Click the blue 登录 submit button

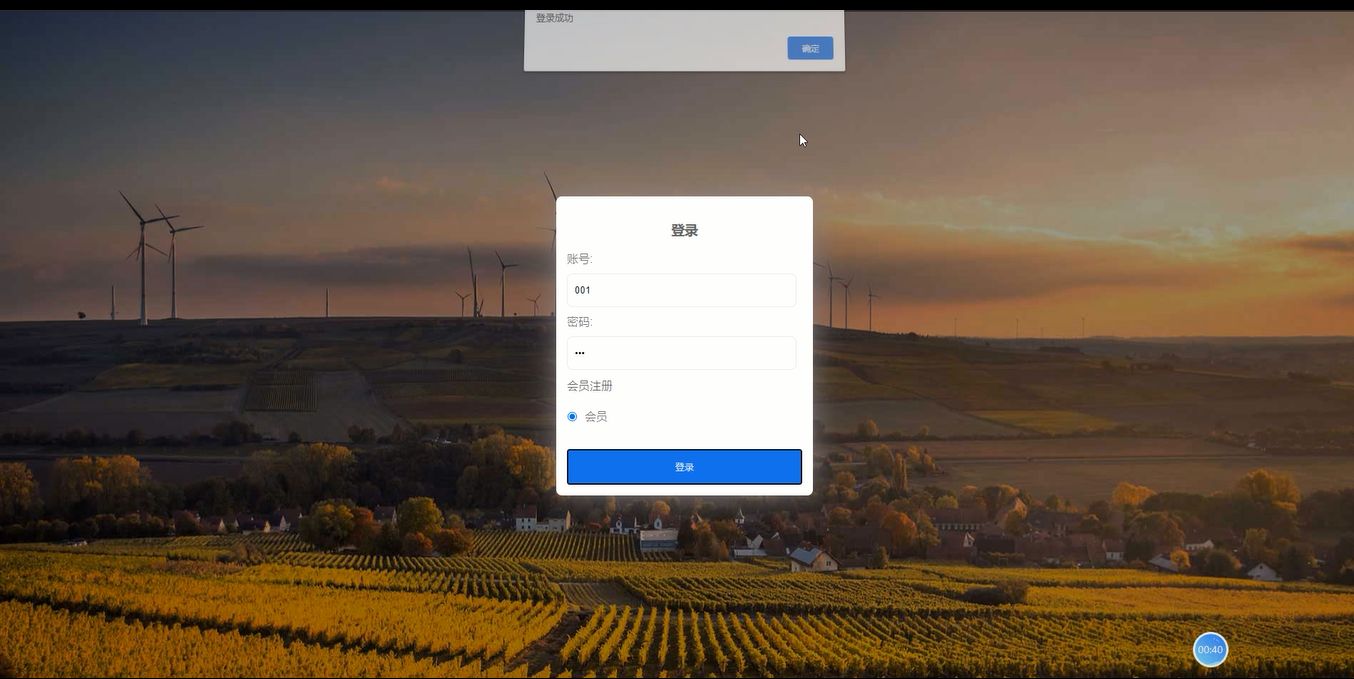tap(684, 467)
